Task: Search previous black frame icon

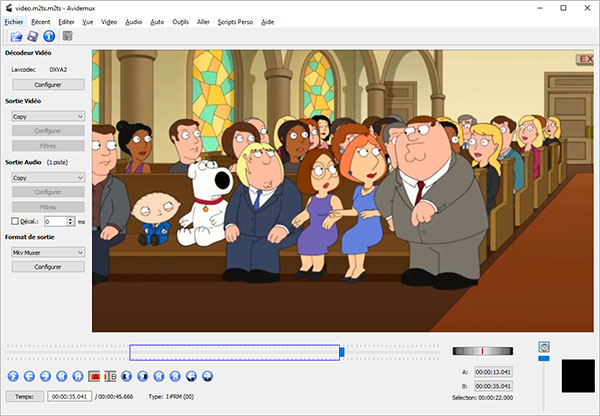Action: (x=127, y=376)
